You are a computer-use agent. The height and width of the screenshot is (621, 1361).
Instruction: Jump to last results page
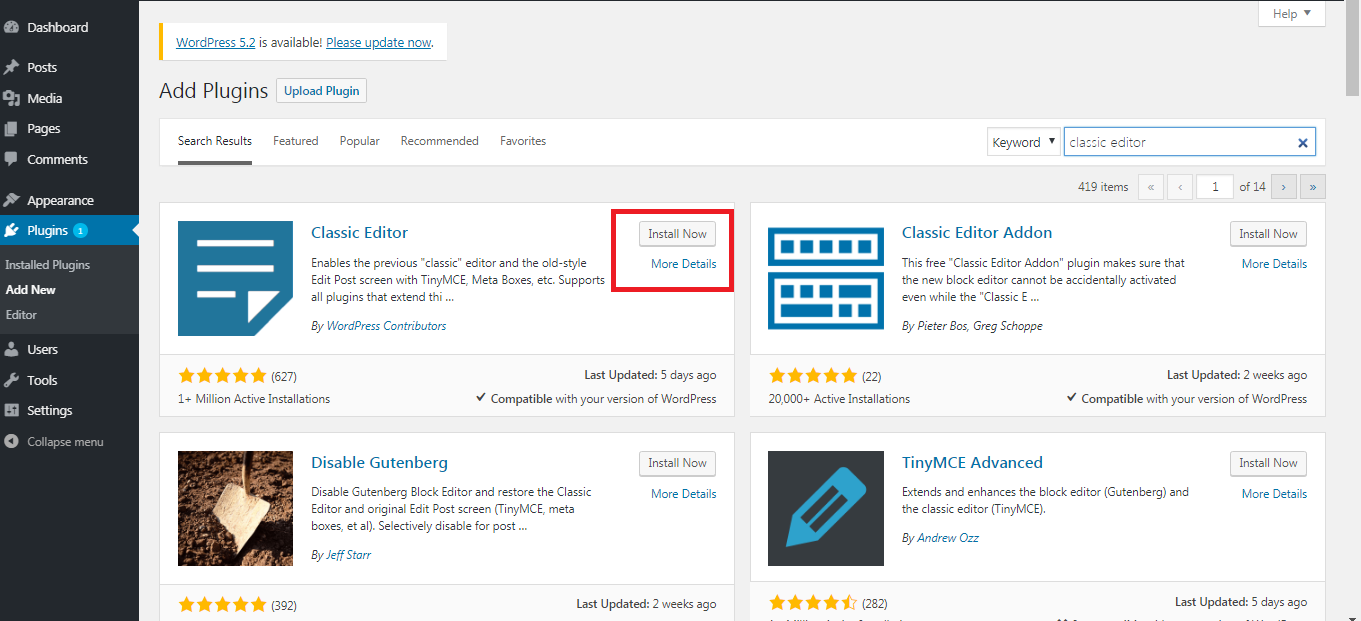point(1313,186)
